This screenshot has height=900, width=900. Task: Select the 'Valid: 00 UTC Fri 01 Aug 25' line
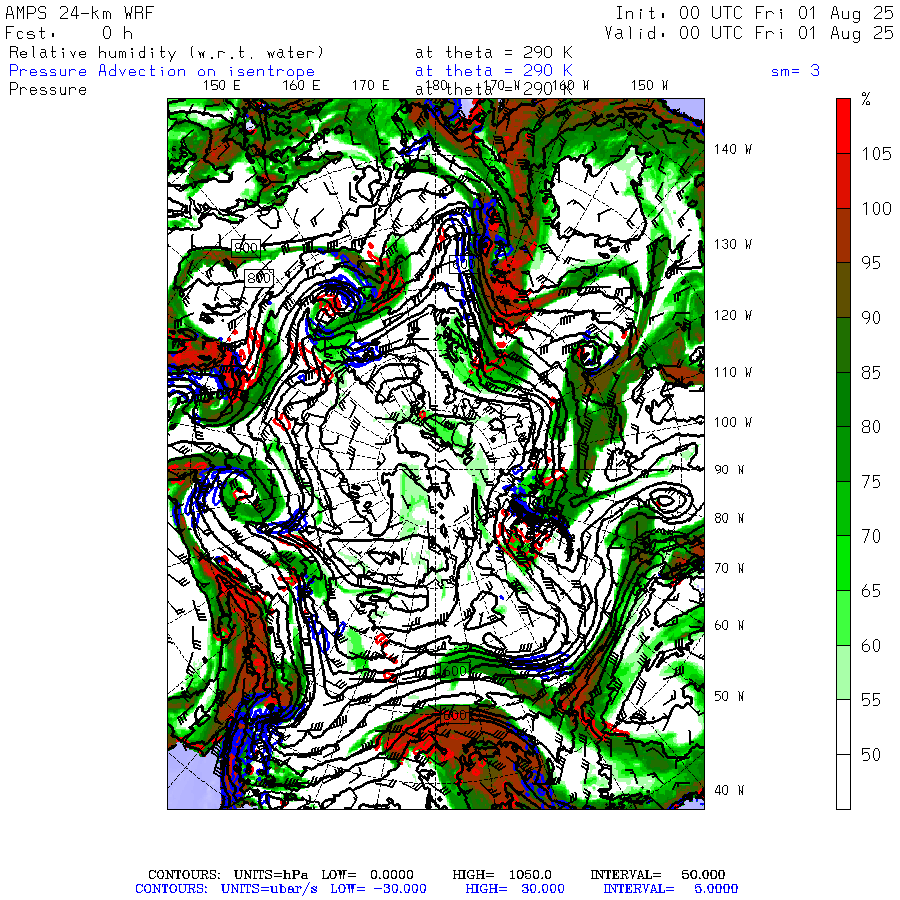[x=749, y=33]
